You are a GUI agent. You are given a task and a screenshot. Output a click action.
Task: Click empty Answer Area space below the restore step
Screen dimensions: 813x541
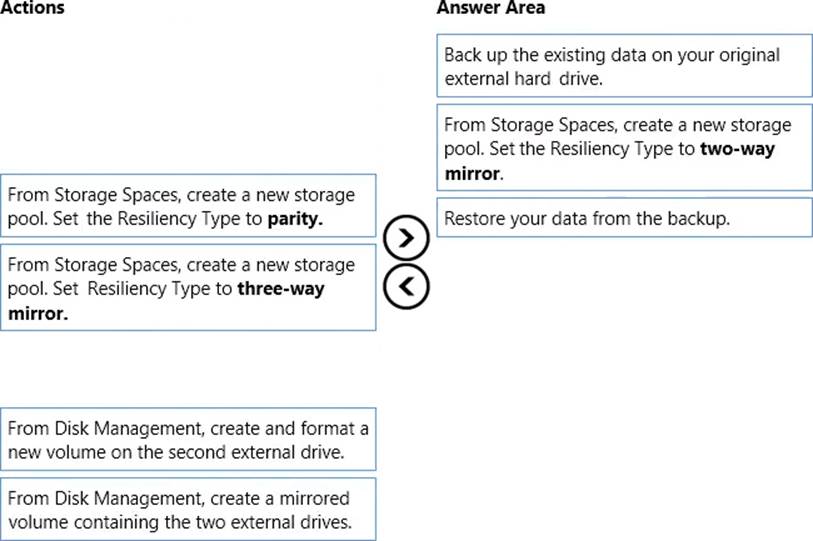(x=624, y=380)
